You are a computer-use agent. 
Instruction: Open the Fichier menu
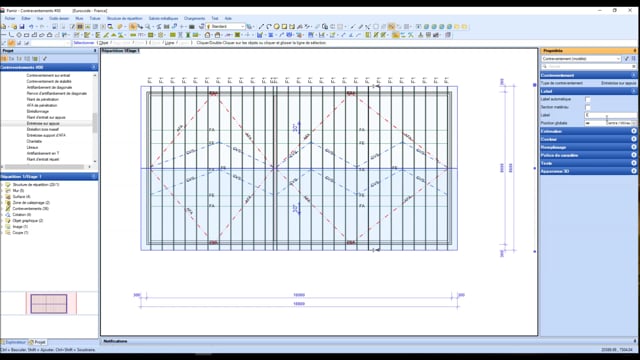pos(10,18)
